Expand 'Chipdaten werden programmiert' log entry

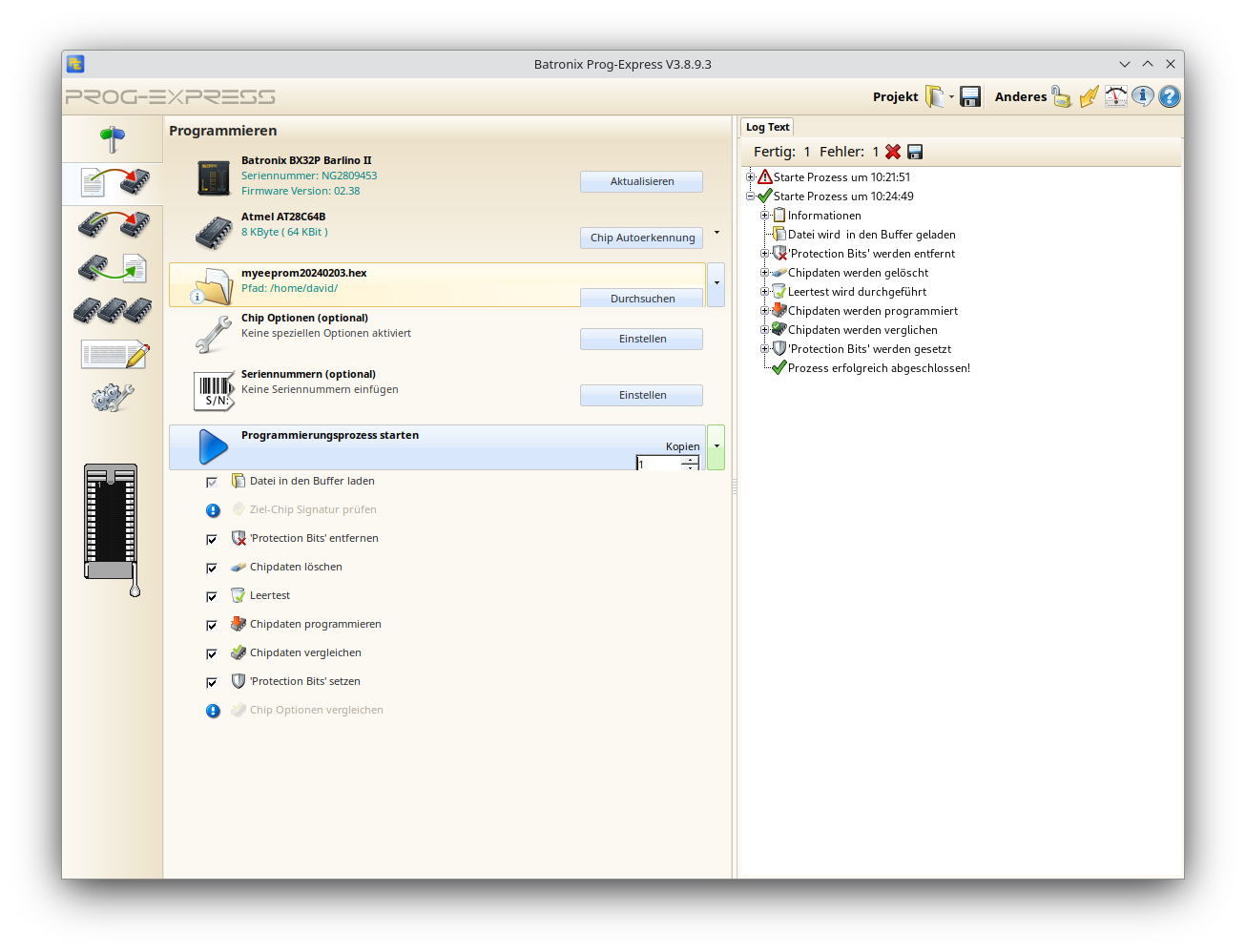763,310
